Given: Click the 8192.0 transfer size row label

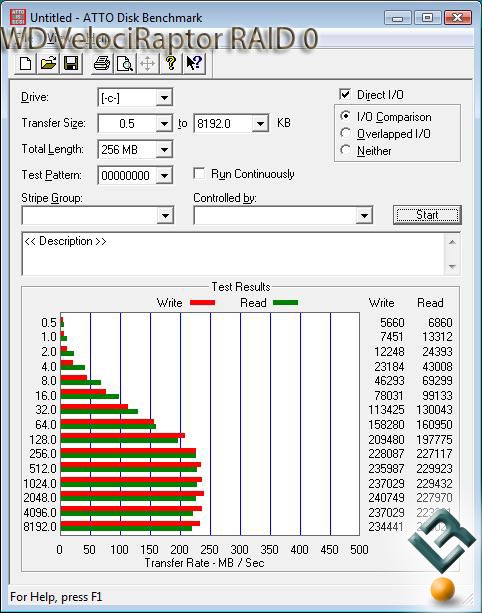Looking at the screenshot, I should pyautogui.click(x=40, y=527).
